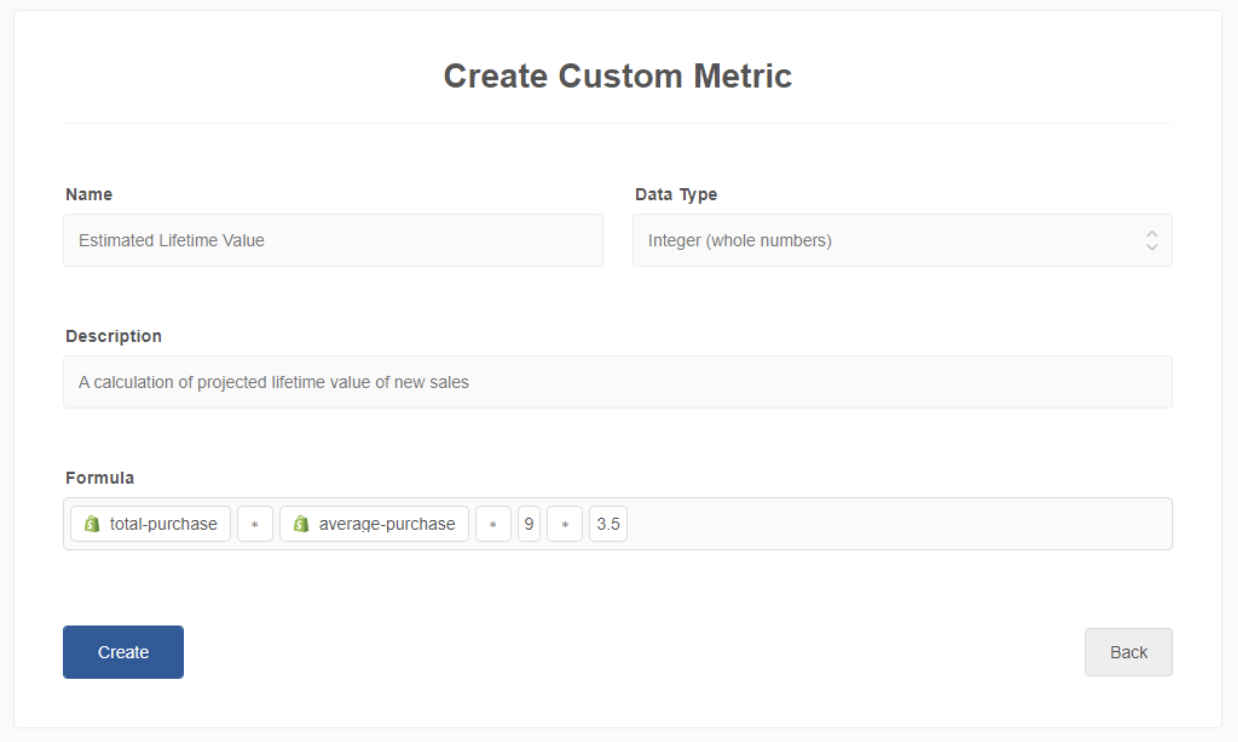
Task: Select the total-purchase text in formula
Action: coord(163,524)
